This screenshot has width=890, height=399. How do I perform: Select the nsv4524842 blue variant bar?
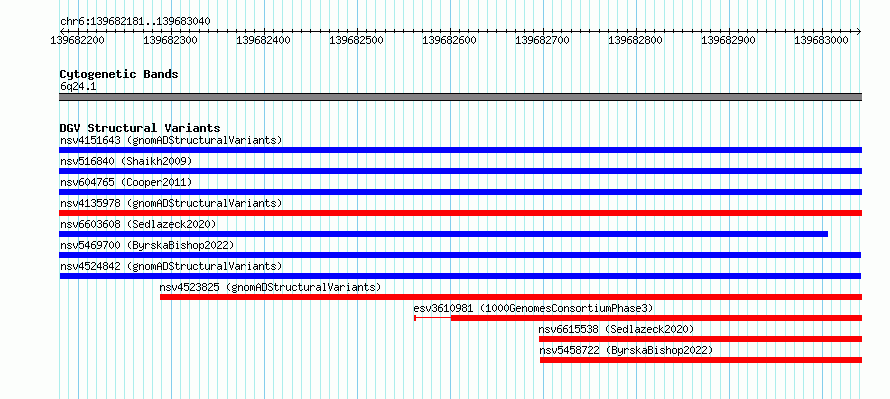[x=460, y=276]
